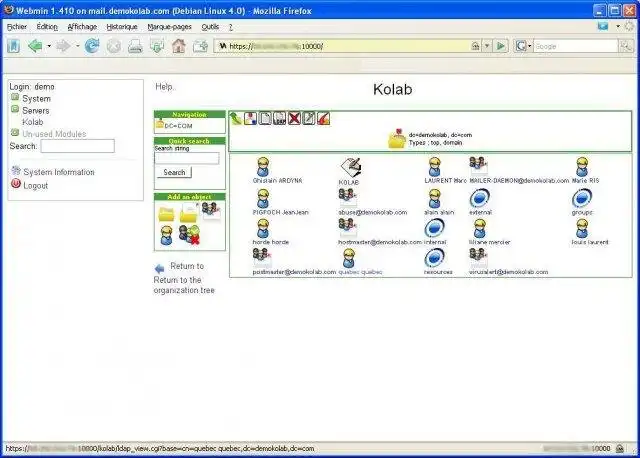This screenshot has height=458, width=640.
Task: Click the second Kolab toolbar icon with red and blue marks
Action: [x=250, y=118]
